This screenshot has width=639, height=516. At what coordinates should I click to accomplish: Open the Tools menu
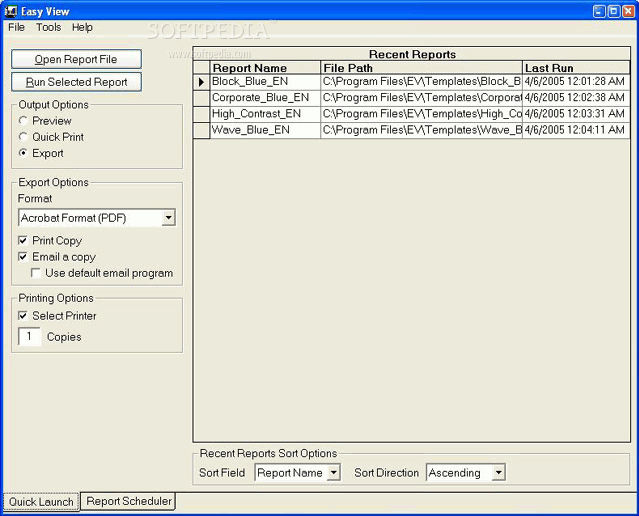coord(48,27)
